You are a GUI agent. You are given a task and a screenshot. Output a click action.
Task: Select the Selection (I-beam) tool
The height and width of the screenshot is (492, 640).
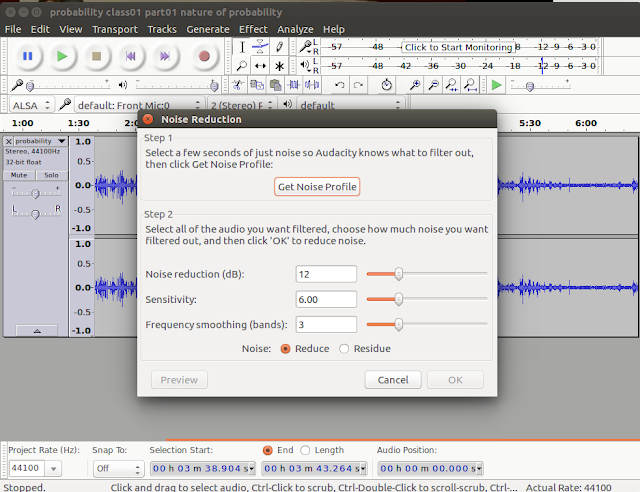(x=242, y=47)
